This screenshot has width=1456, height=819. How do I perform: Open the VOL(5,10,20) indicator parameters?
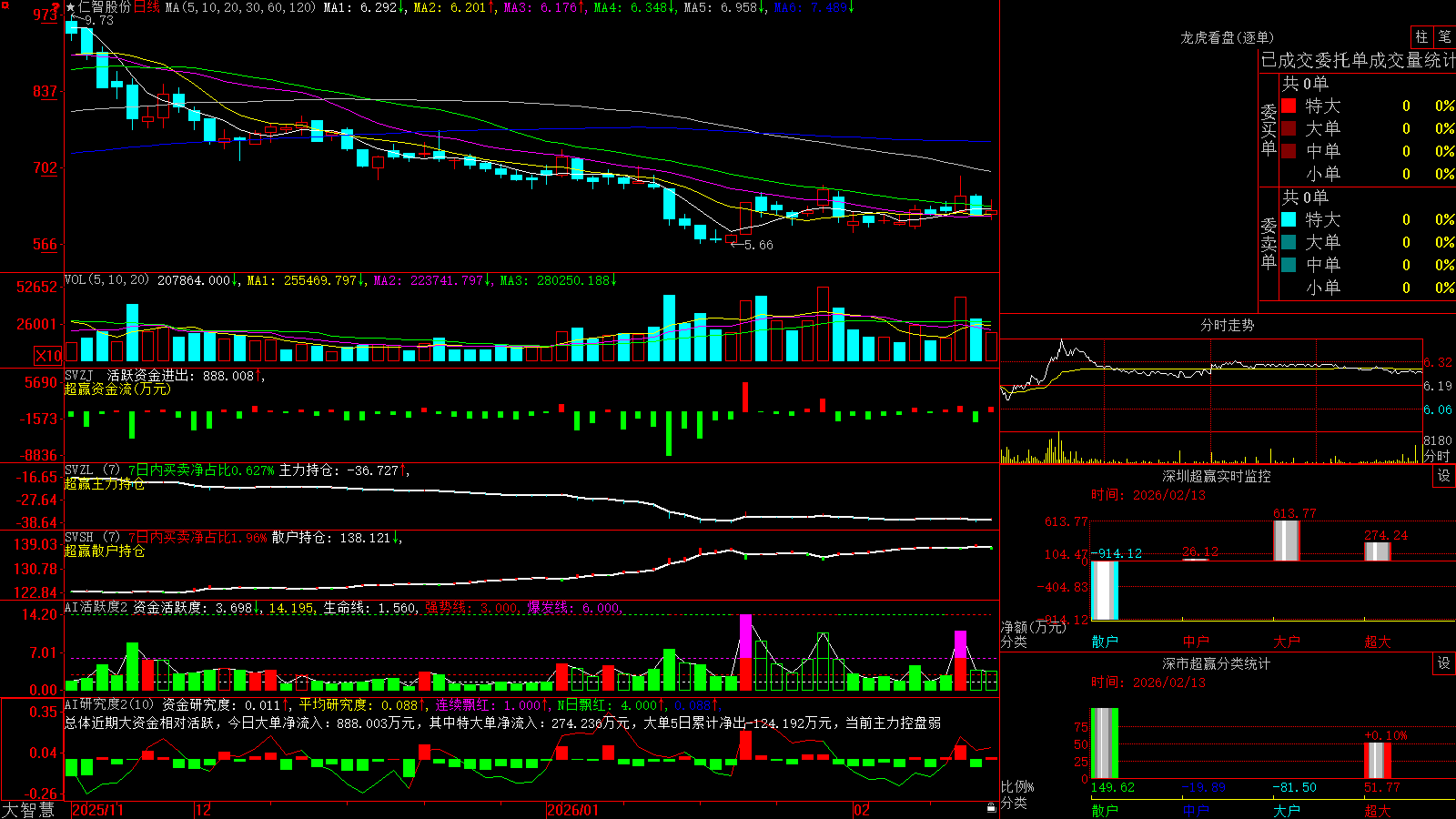(x=106, y=280)
